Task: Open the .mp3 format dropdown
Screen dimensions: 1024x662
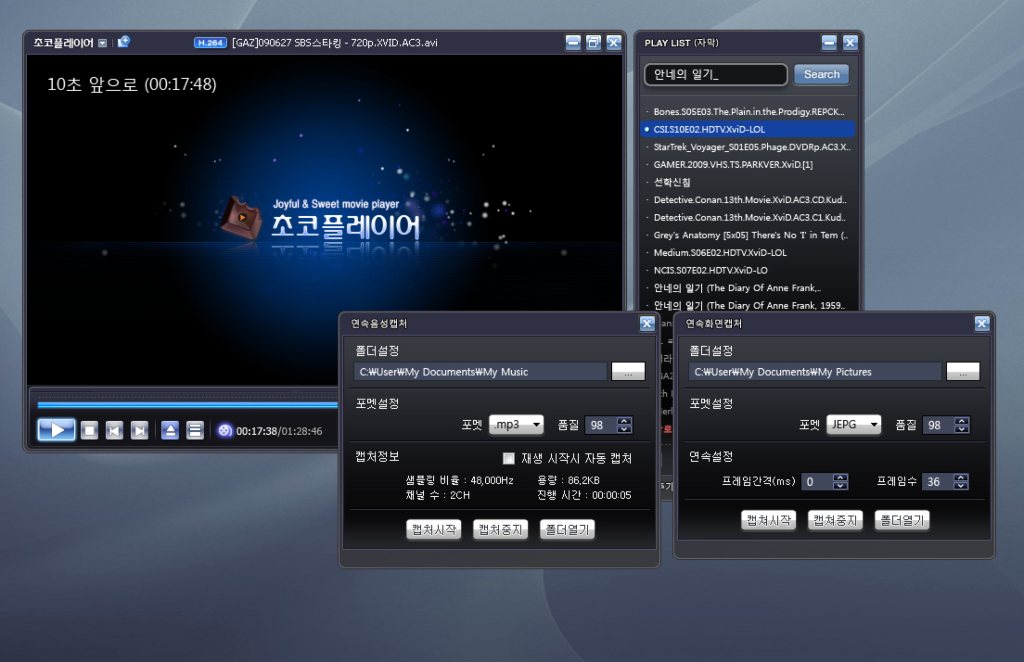Action: click(x=516, y=424)
